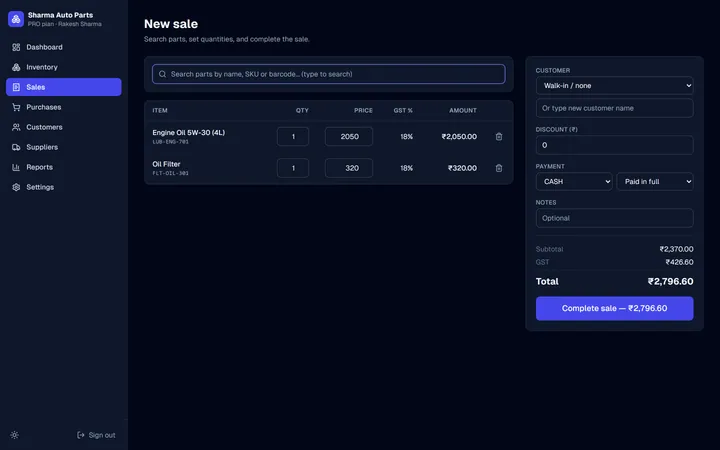The image size is (720, 450).
Task: Click the Discount amount field
Action: pyautogui.click(x=614, y=145)
